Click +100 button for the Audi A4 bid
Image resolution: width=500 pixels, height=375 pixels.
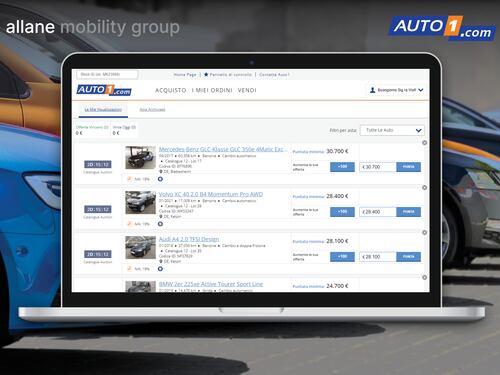[x=342, y=257]
